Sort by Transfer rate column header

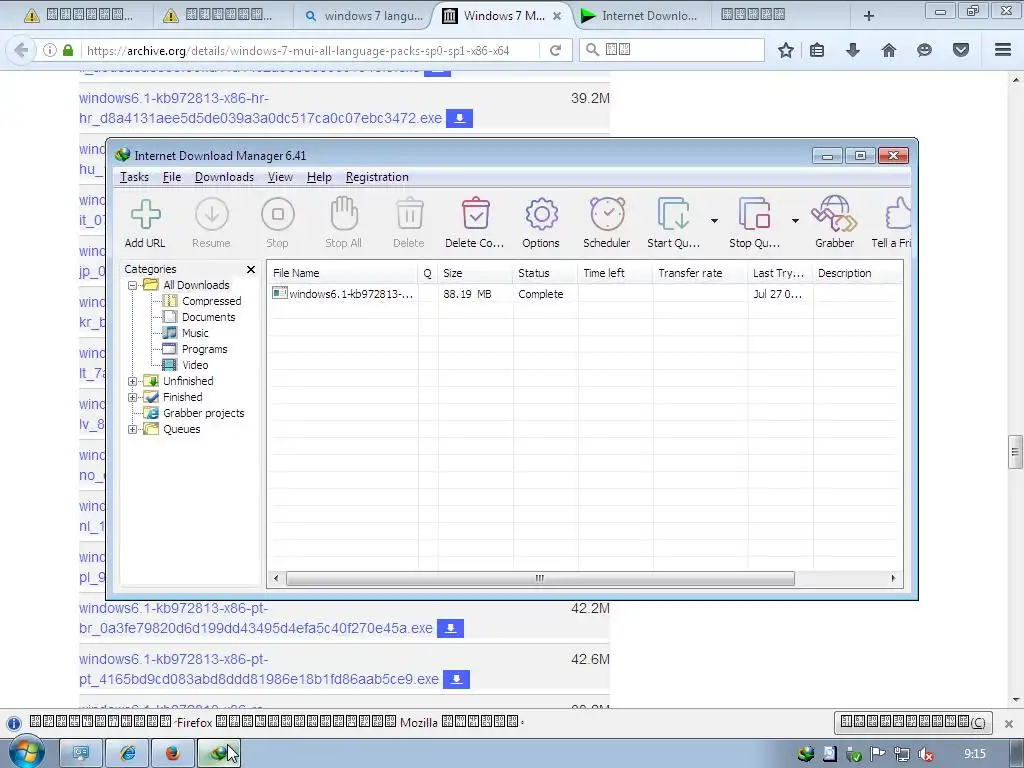tap(700, 273)
